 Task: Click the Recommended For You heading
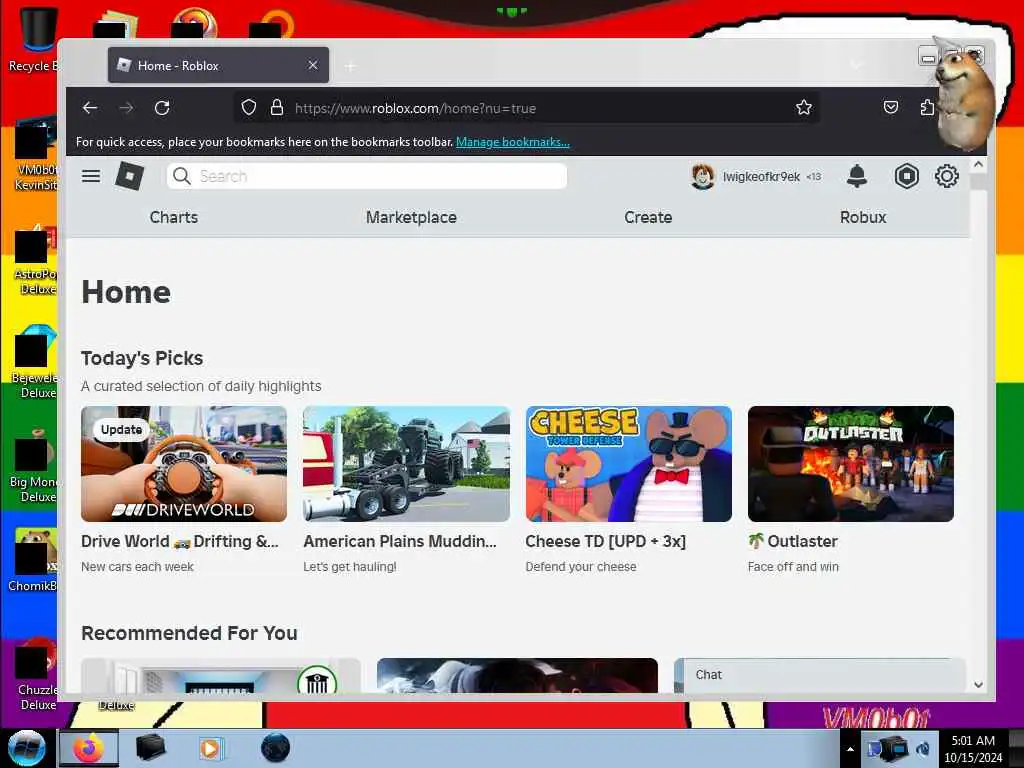click(x=189, y=633)
